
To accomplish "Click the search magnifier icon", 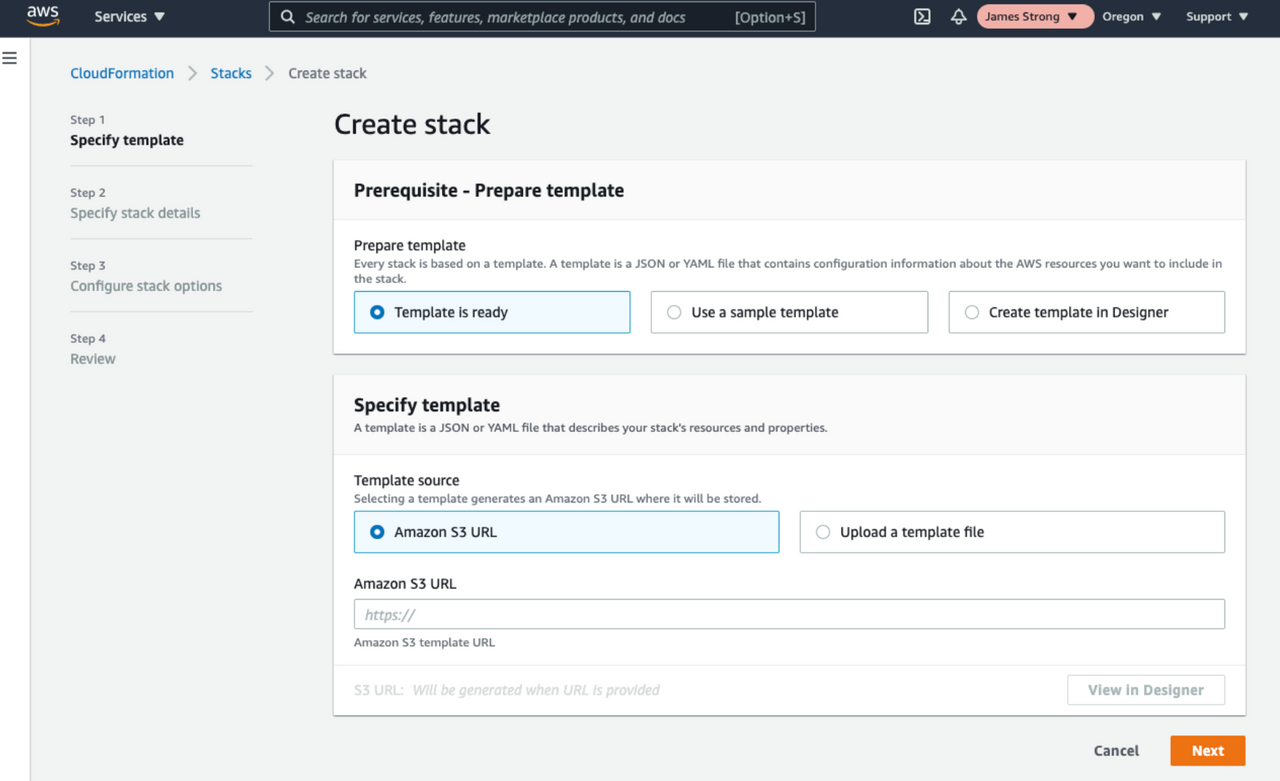I will coord(288,16).
